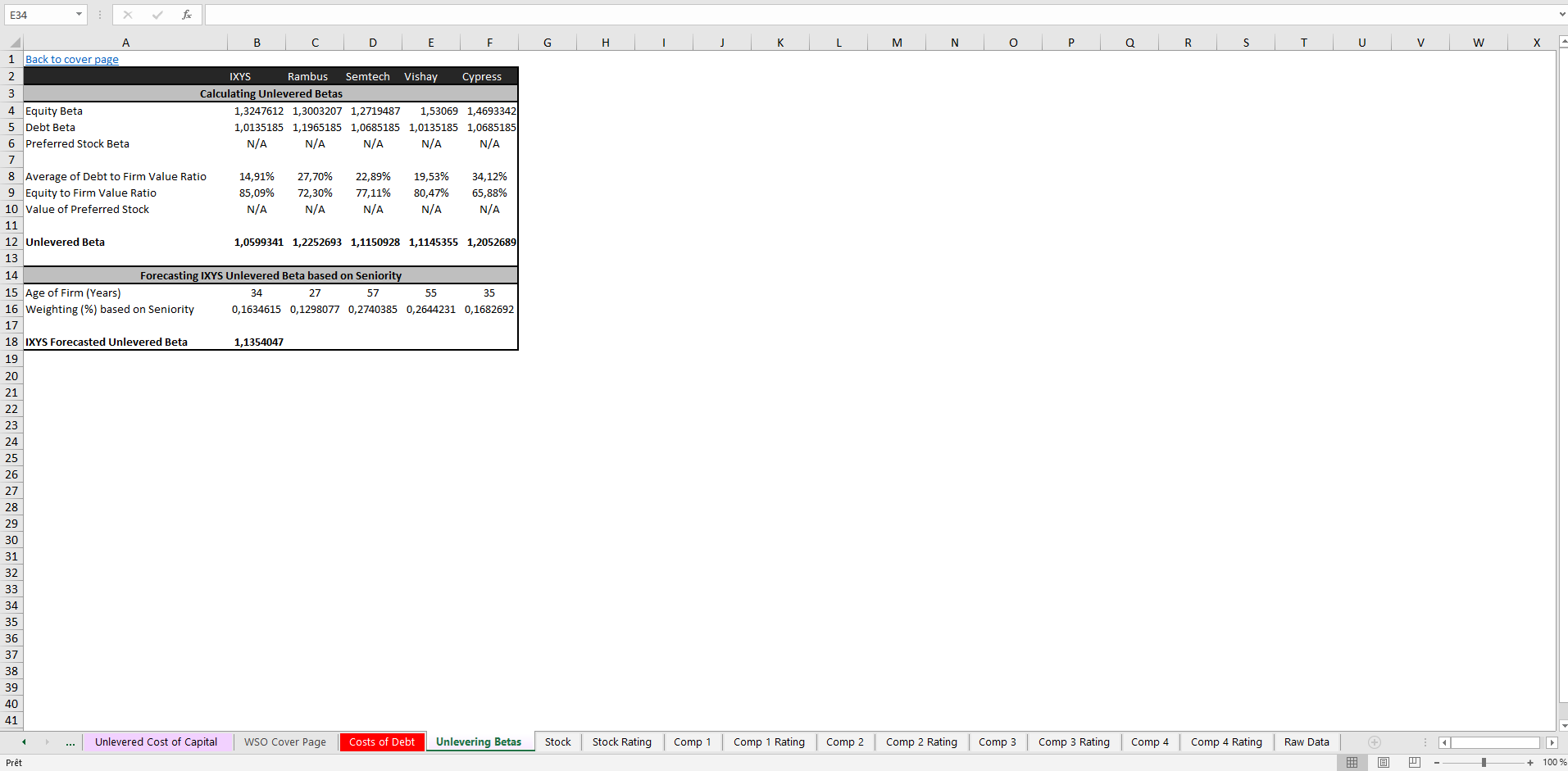Select 'Age of Firm (Years)' label cell

(x=125, y=293)
